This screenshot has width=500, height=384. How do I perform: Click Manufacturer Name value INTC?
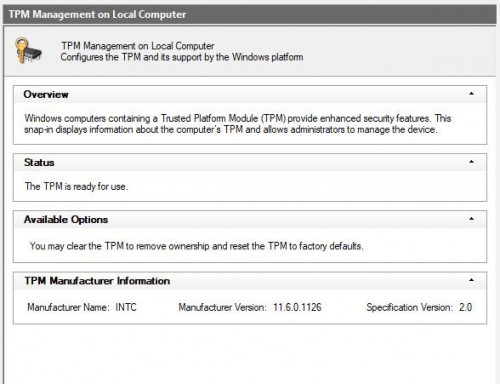pyautogui.click(x=126, y=307)
